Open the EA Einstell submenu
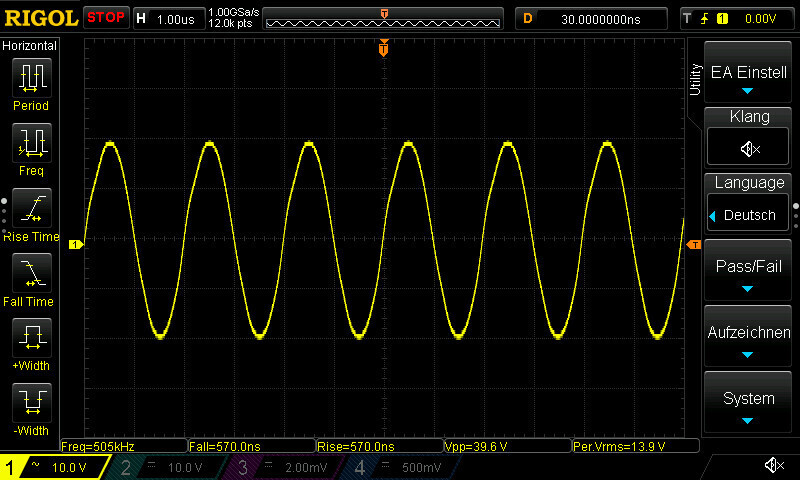Viewport: 800px width, 480px height. (x=748, y=72)
